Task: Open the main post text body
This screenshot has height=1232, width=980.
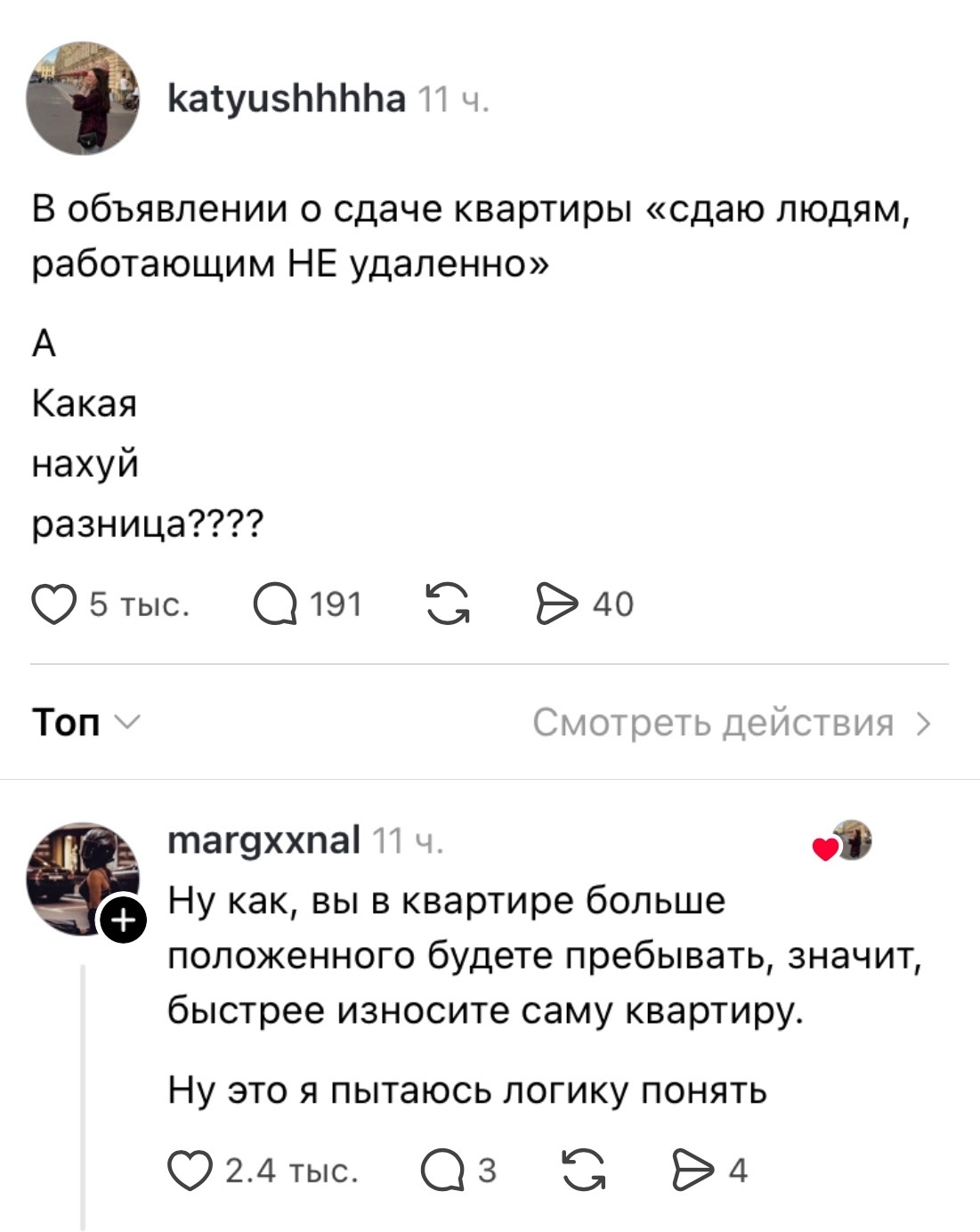Action: tap(472, 366)
